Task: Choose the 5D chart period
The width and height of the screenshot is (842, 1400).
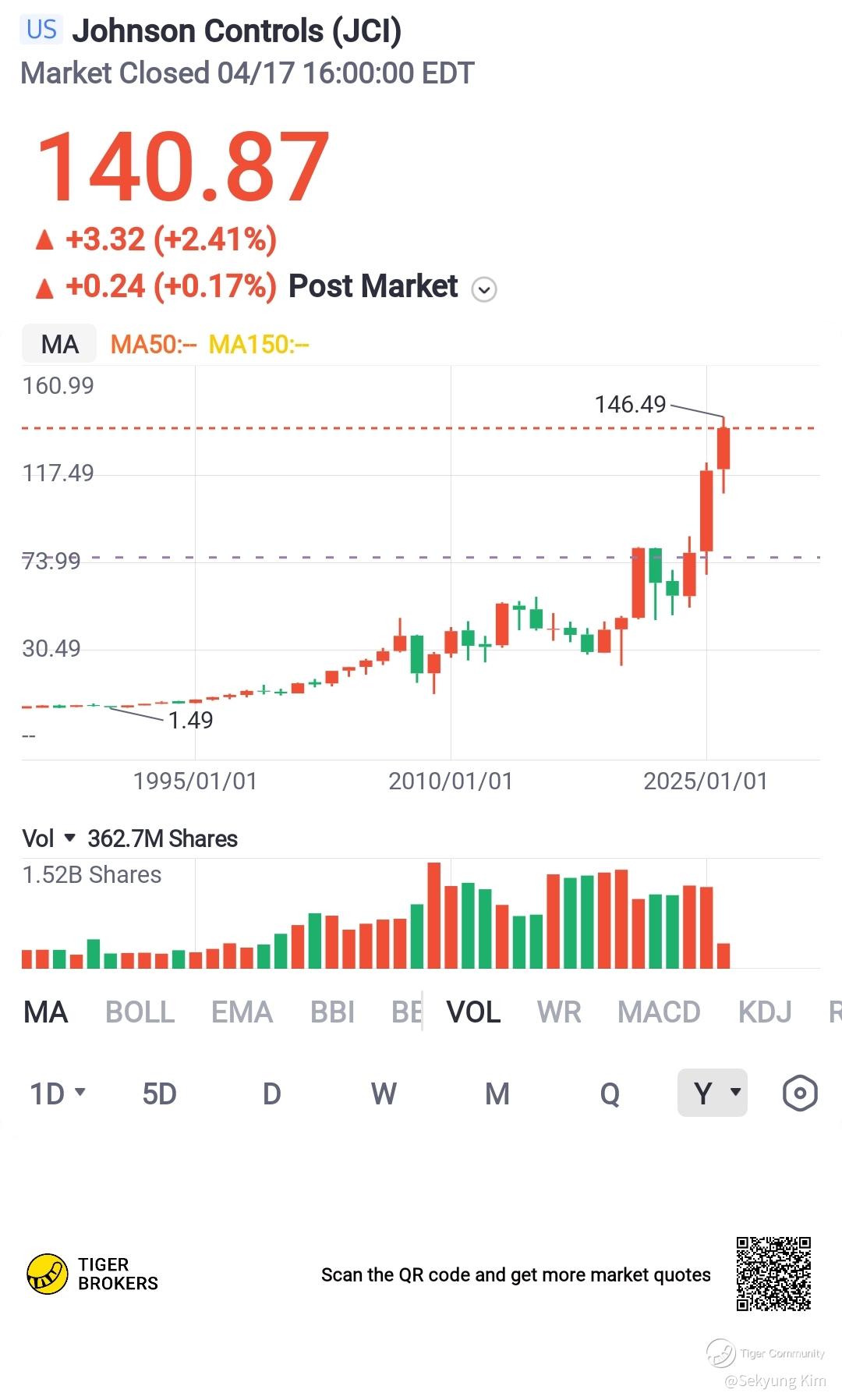Action: pos(159,1093)
